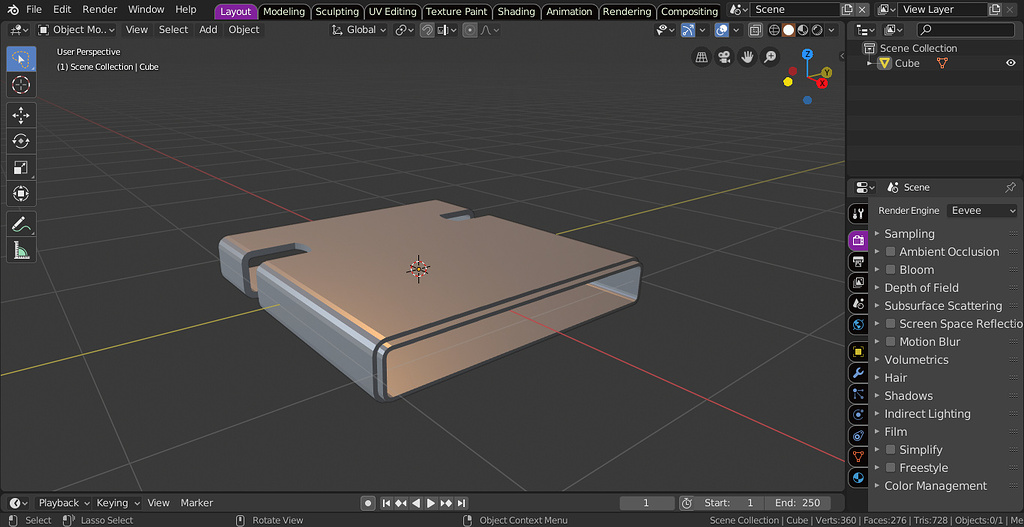
Task: Click the viewport Select menu
Action: [174, 30]
